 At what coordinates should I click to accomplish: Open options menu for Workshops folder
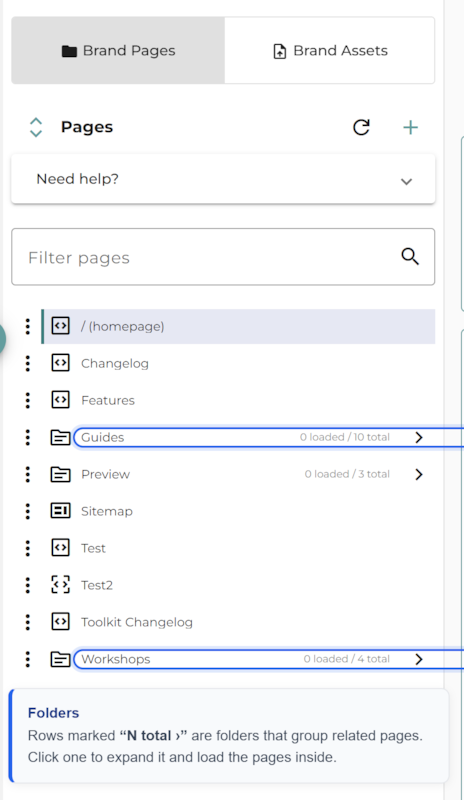click(28, 659)
